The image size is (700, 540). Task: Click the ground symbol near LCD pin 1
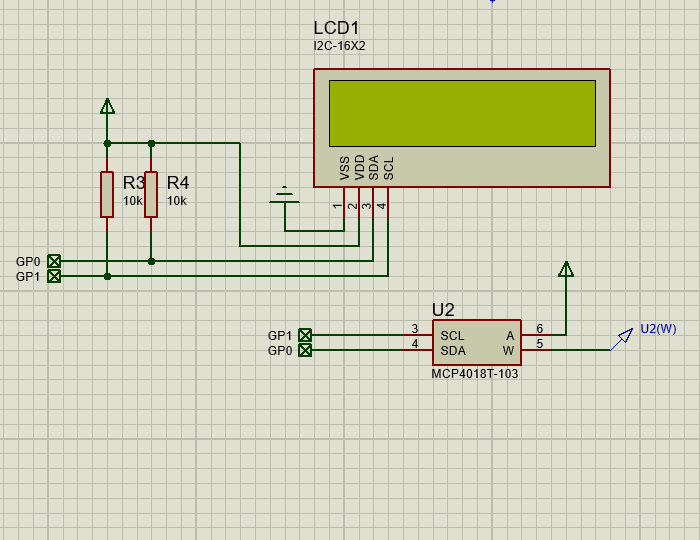[284, 195]
